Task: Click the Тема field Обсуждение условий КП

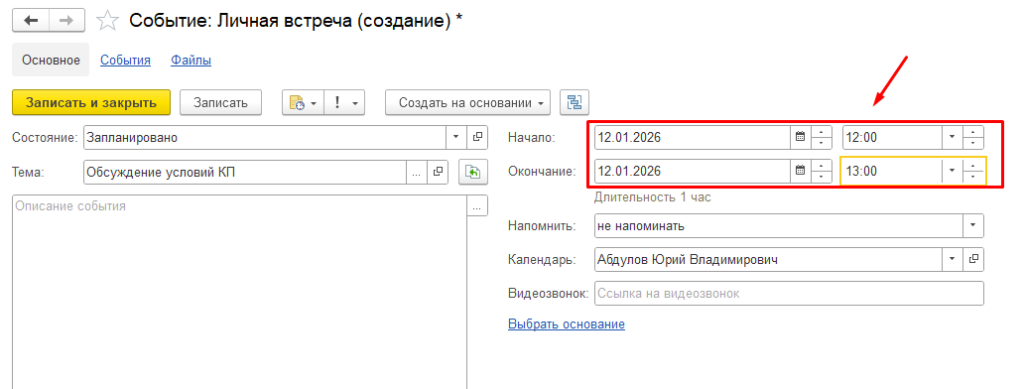Action: coord(244,172)
